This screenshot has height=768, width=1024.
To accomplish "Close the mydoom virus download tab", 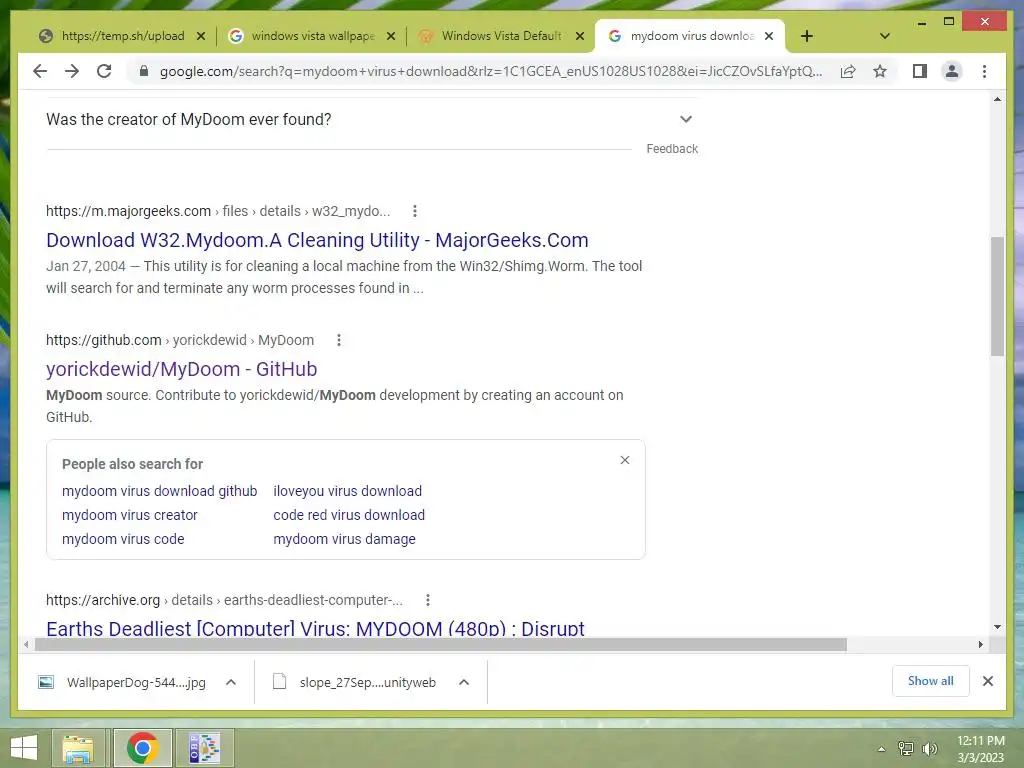I will 769,36.
